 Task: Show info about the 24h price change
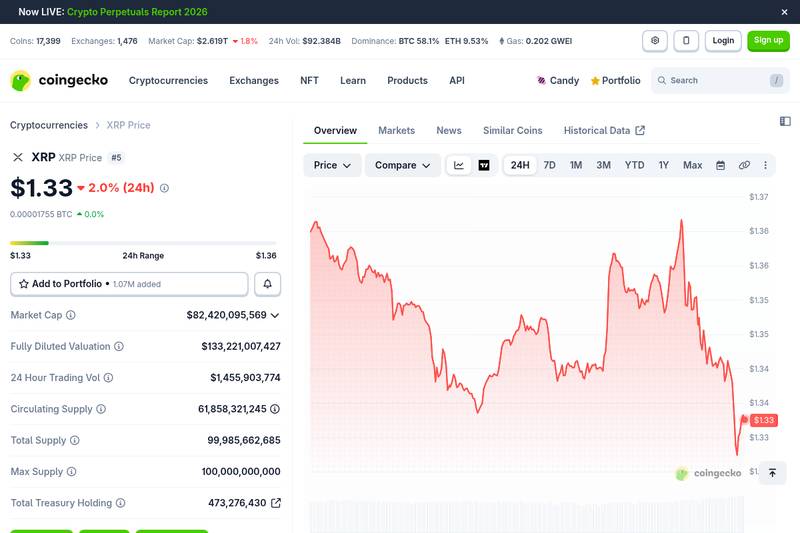click(x=164, y=188)
